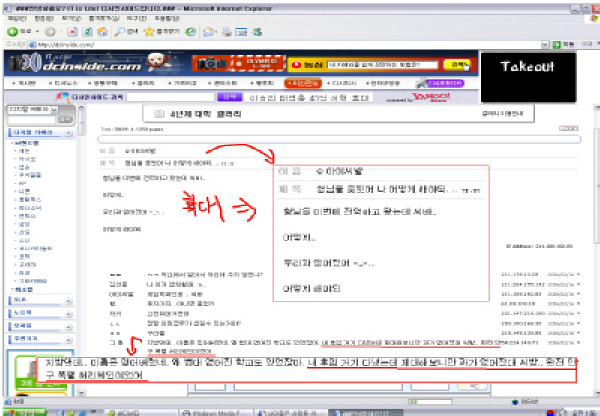
Task: Click the Home icon in toolbar
Action: pyautogui.click(x=102, y=32)
